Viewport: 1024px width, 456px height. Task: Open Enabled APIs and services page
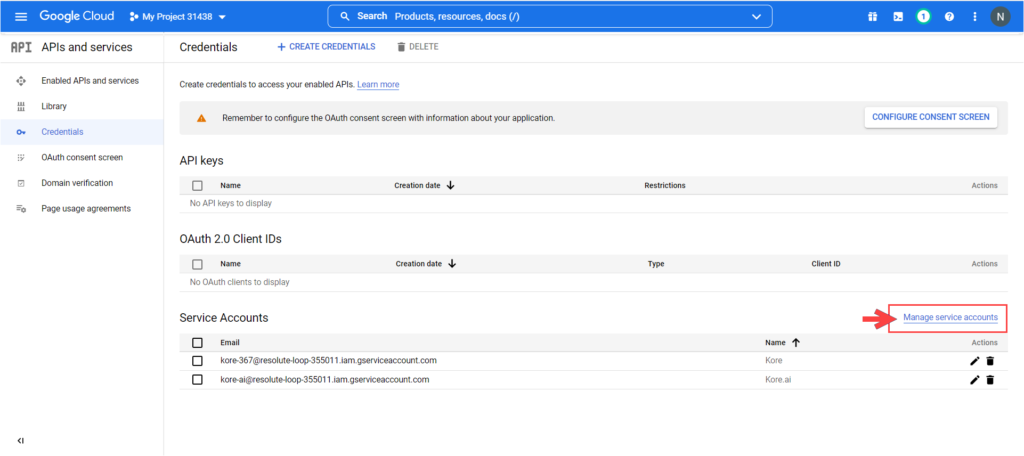pos(90,81)
